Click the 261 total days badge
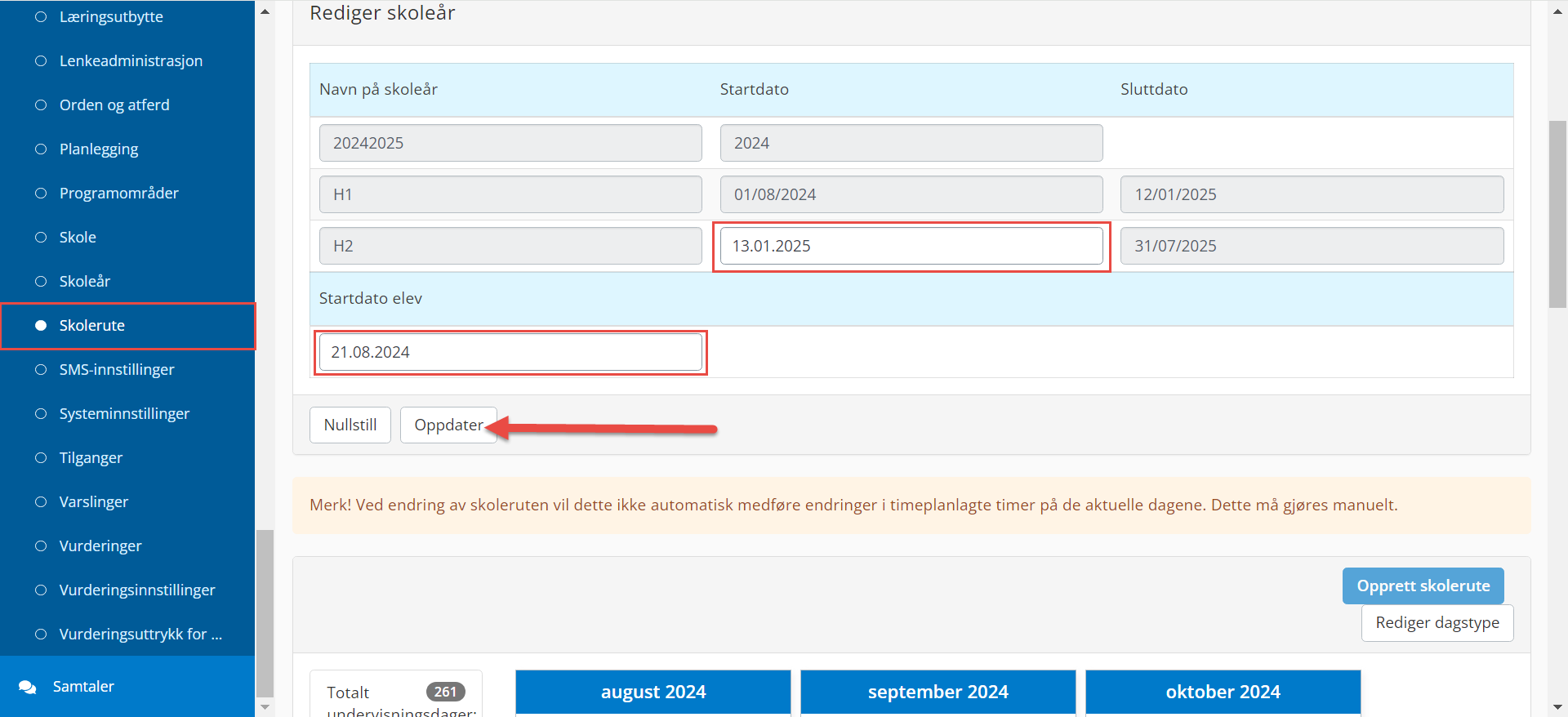Screen dimensions: 1568x717 pyautogui.click(x=446, y=692)
